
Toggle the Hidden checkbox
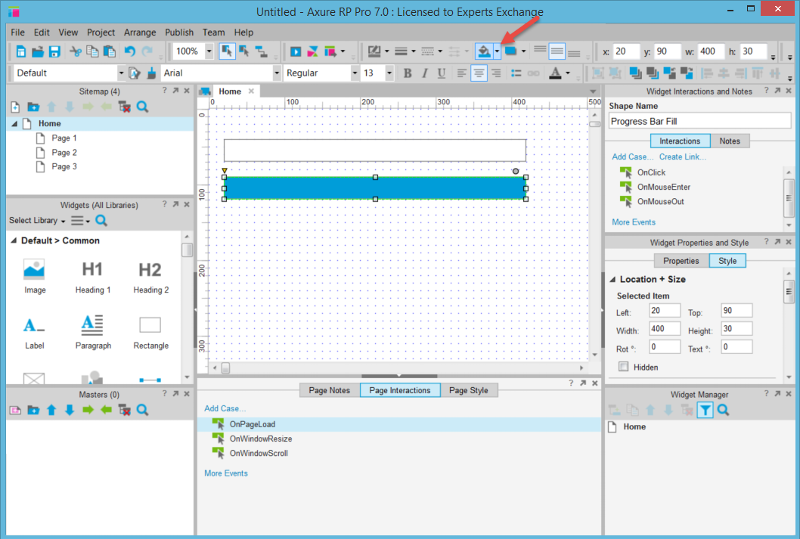click(624, 367)
